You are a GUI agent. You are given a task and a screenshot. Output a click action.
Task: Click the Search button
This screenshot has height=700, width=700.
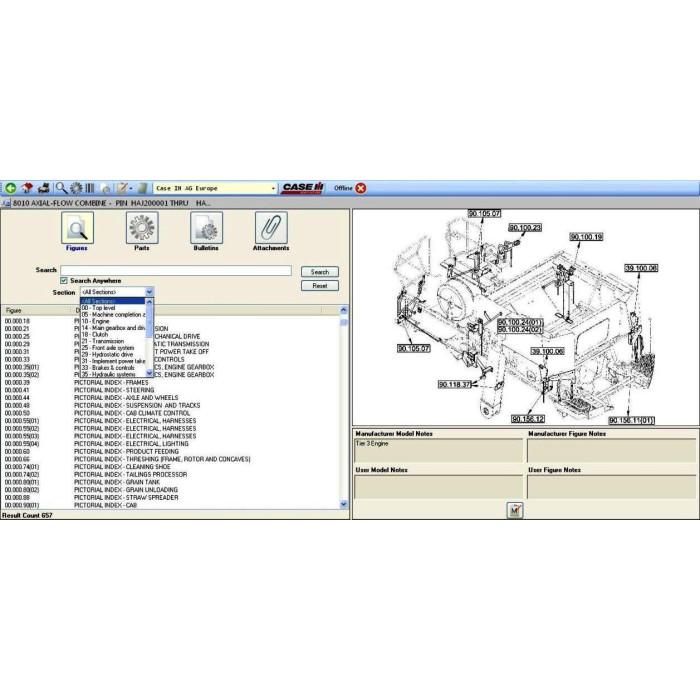click(320, 272)
